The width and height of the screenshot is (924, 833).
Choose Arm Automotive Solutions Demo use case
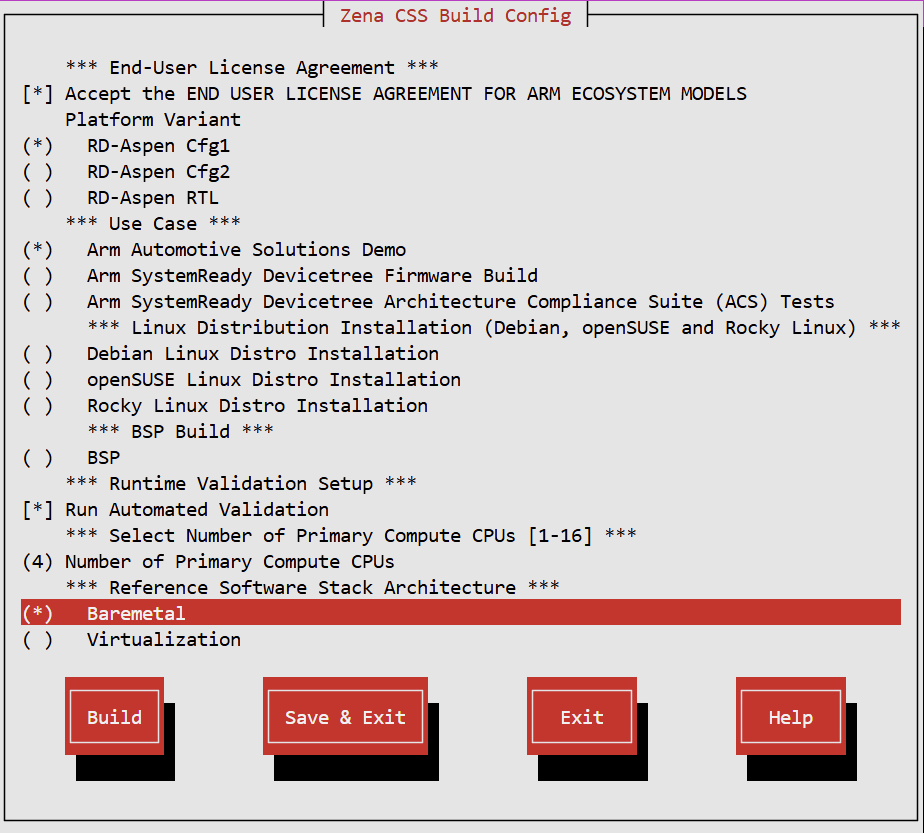pyautogui.click(x=214, y=249)
